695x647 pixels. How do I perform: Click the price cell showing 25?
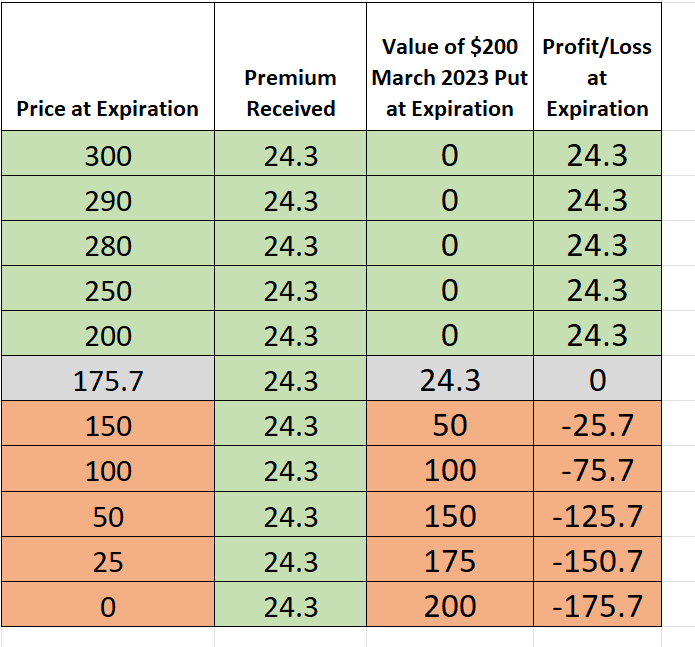click(108, 561)
